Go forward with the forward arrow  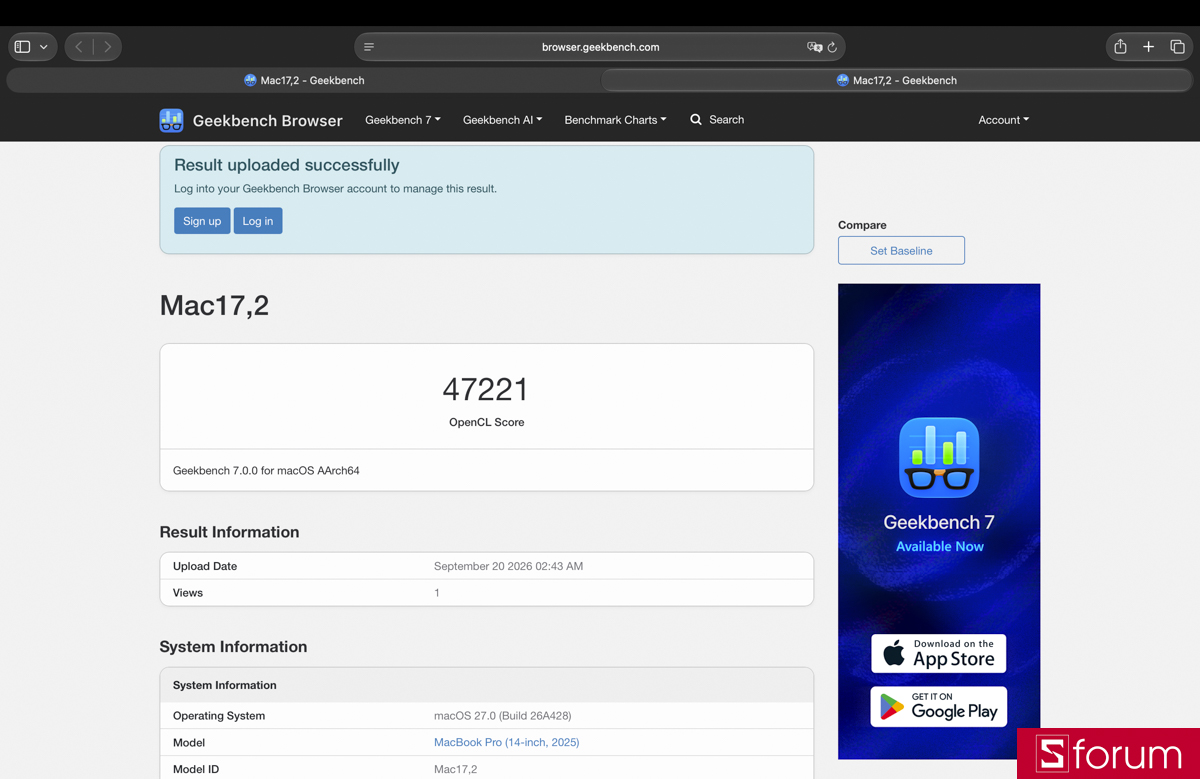click(x=108, y=47)
